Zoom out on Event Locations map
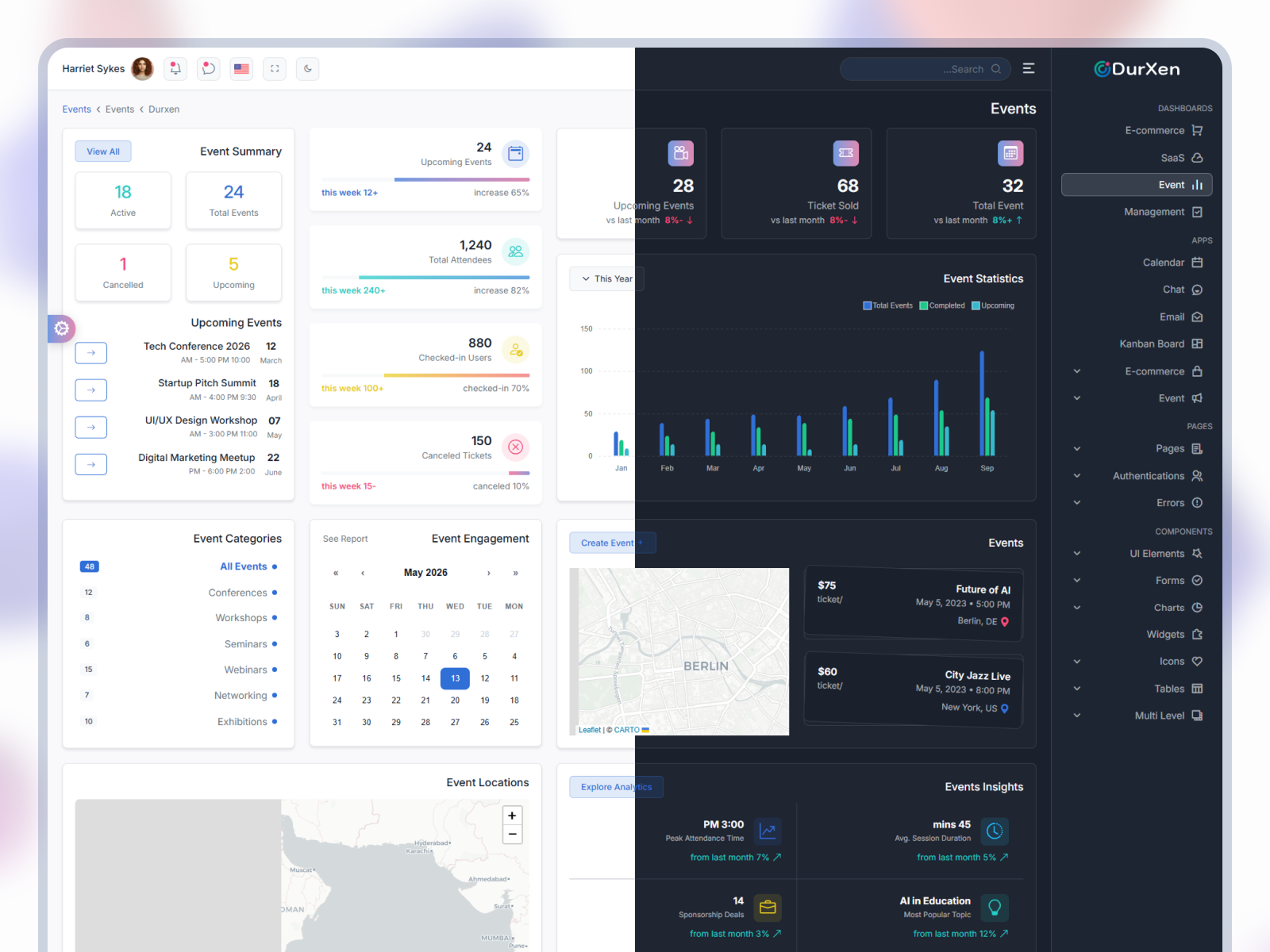Viewport: 1270px width, 952px height. click(x=513, y=835)
